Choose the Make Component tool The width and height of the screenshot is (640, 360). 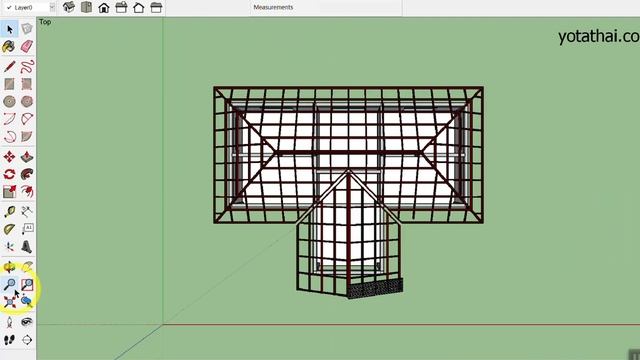point(27,29)
